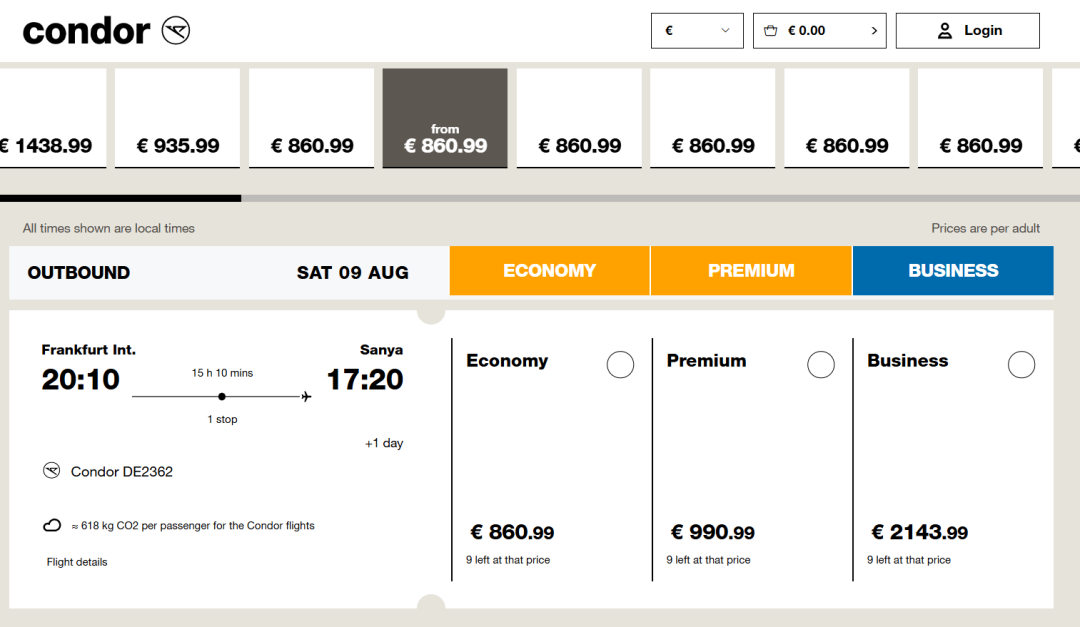Image resolution: width=1080 pixels, height=627 pixels.
Task: Expand Flight details for the Sanya flight
Action: click(77, 562)
